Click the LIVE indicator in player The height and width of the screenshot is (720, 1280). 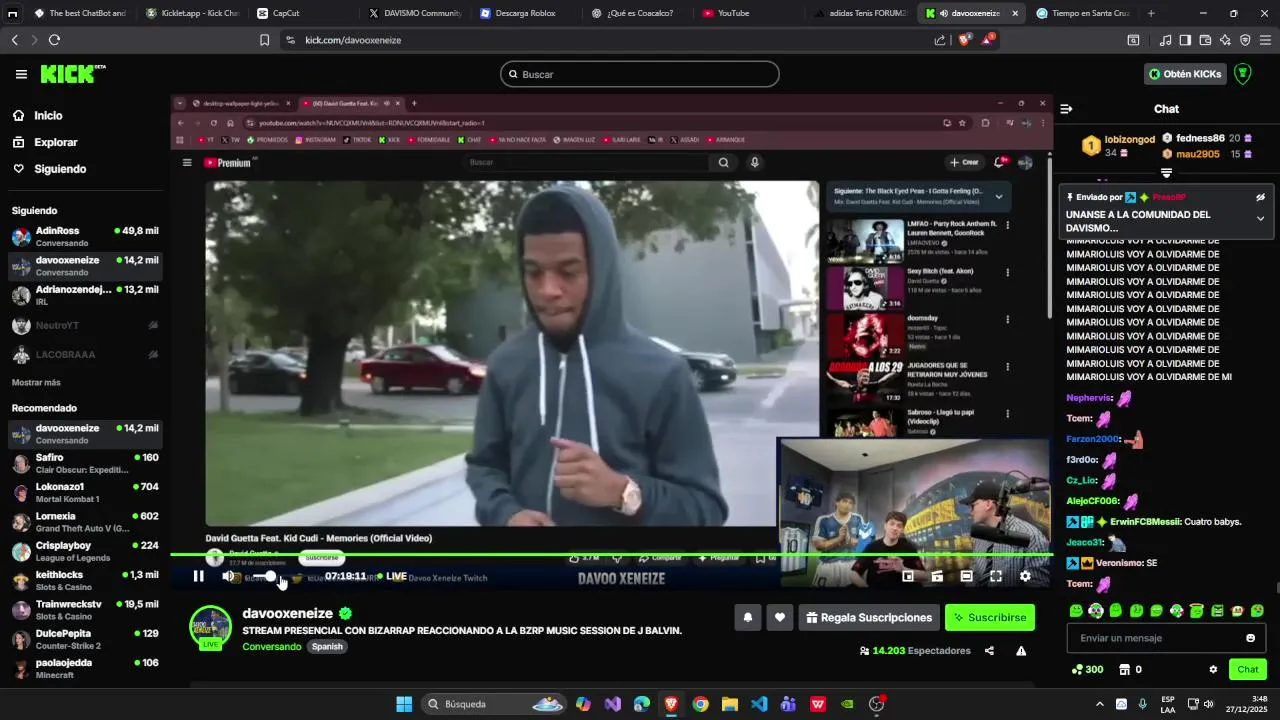click(392, 576)
